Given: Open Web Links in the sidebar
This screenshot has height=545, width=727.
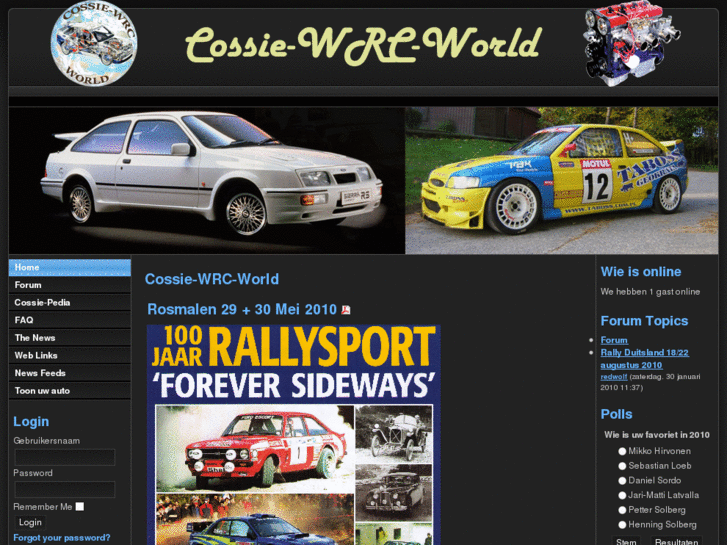Looking at the screenshot, I should coord(70,356).
